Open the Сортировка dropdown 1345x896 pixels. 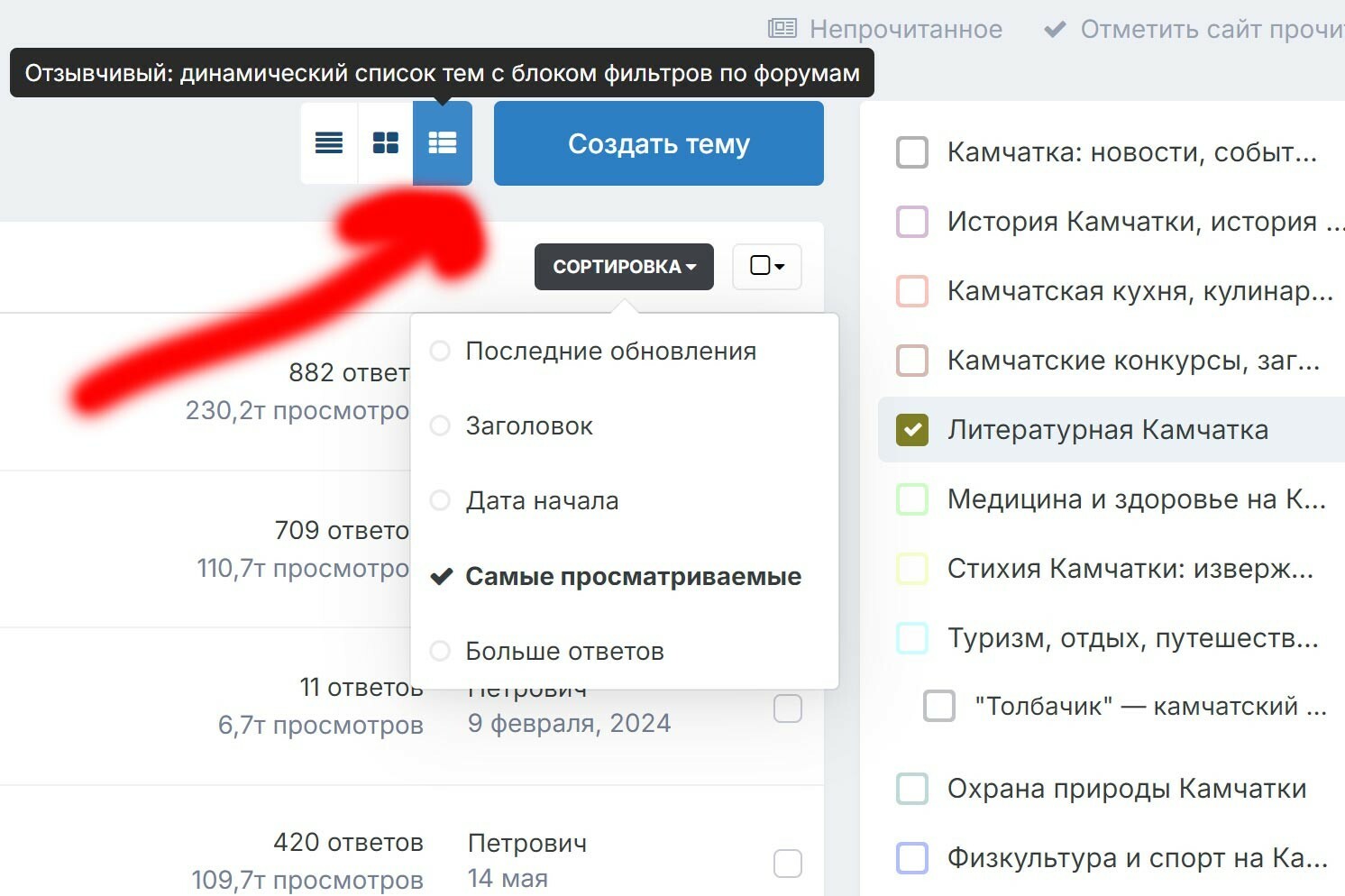click(624, 267)
